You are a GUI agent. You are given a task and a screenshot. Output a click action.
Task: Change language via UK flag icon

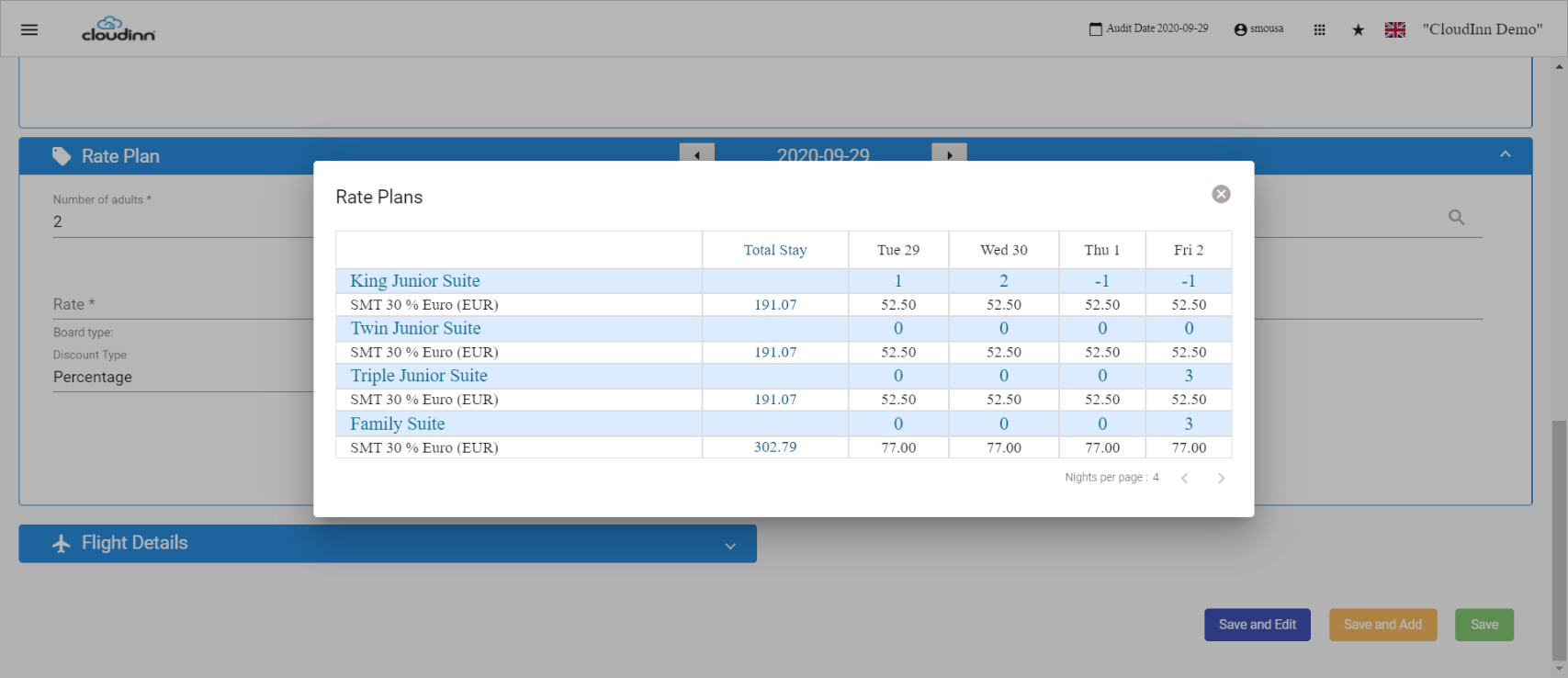(1394, 29)
